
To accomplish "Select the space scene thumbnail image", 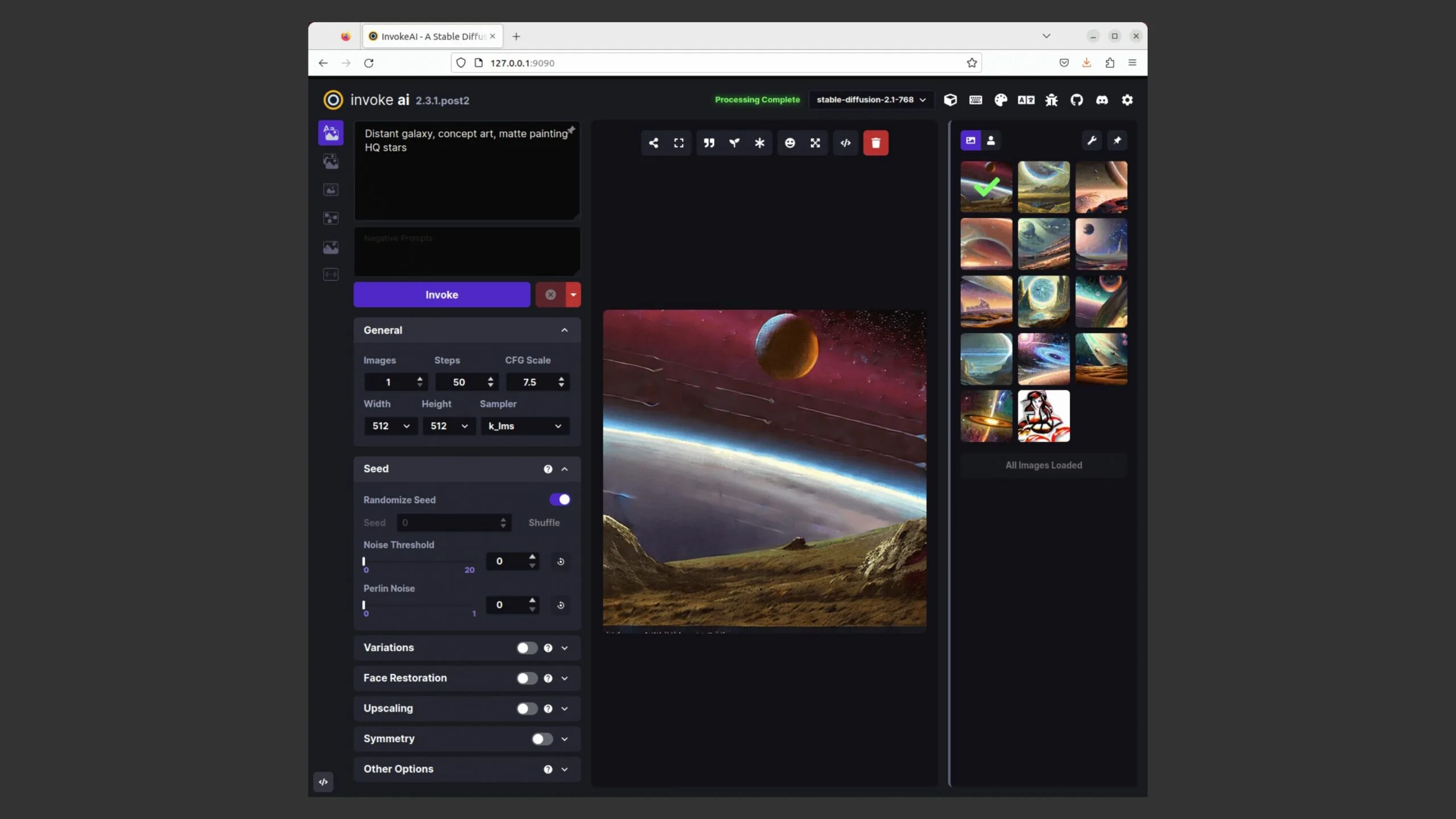I will 986,187.
